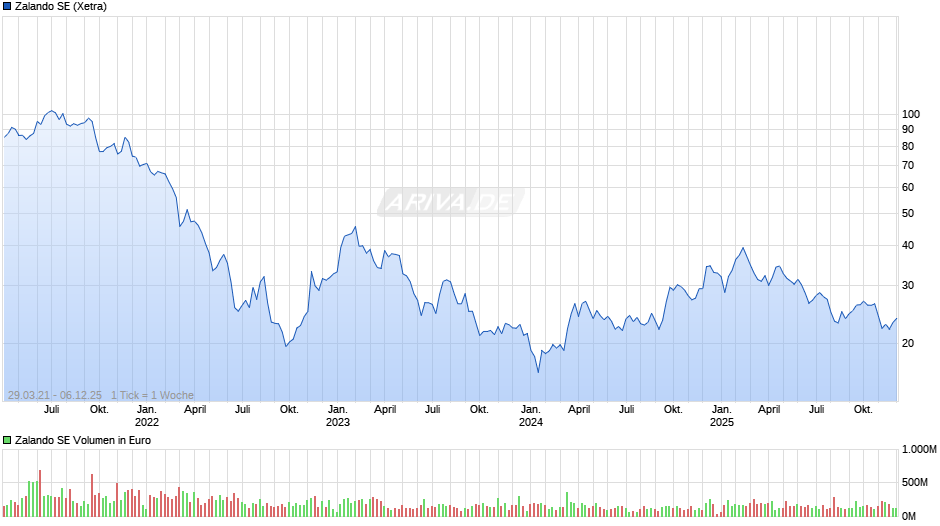Click the price peak near 100 in mid-2021
Screen dimensions: 940x526
coord(52,111)
